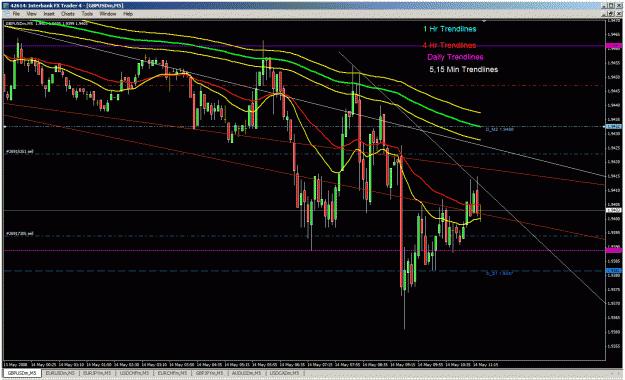Click the application icon in the title bar
Image resolution: width=625 pixels, height=380 pixels.
point(6,6)
